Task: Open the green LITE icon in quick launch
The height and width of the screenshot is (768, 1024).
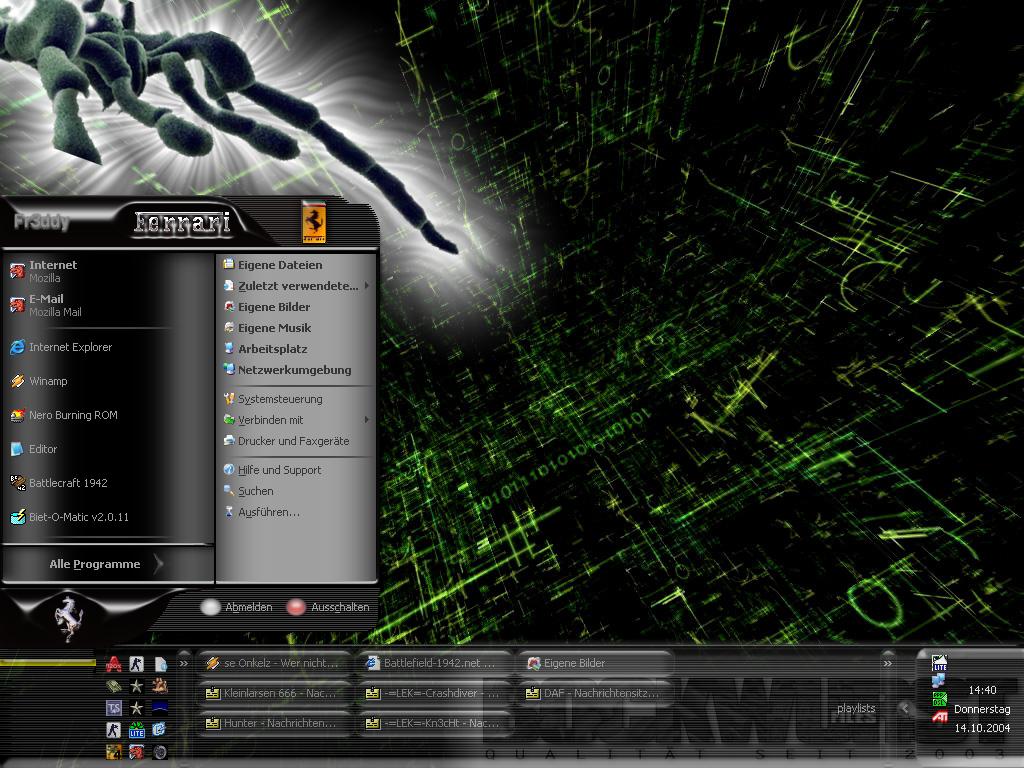Action: 136,729
